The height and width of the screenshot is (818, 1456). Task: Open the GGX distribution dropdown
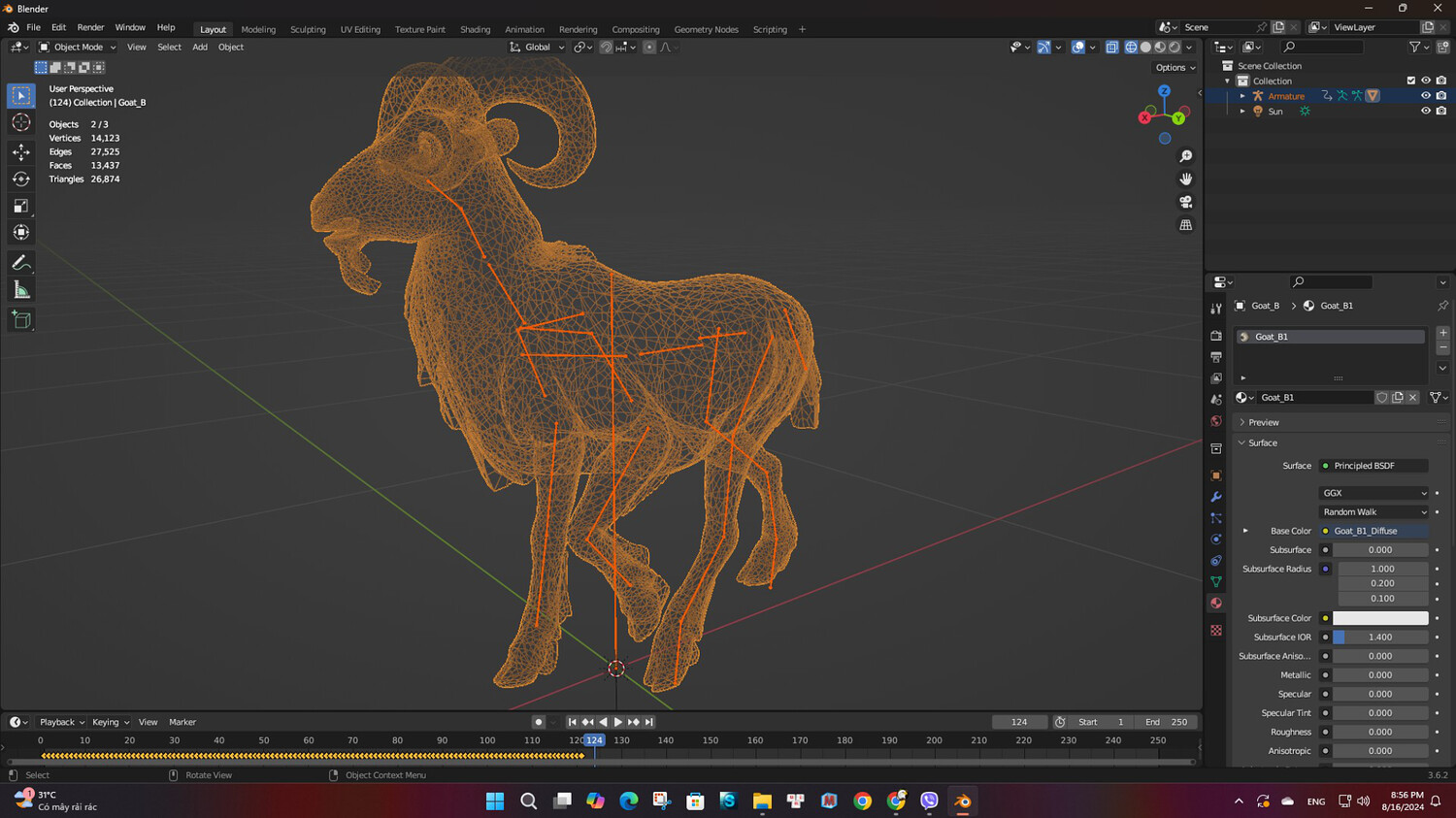1373,493
